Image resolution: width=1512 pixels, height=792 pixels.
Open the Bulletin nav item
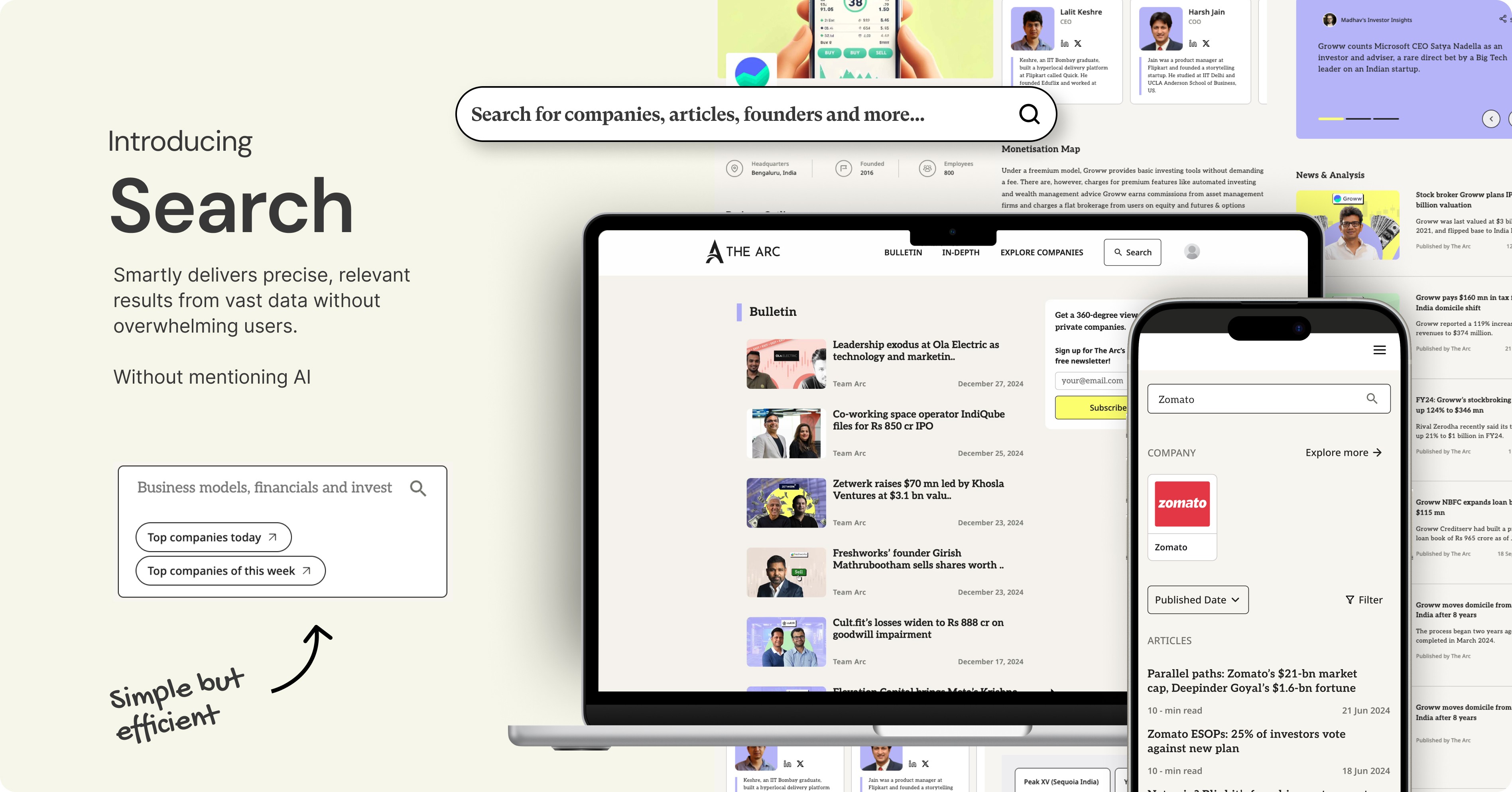903,252
